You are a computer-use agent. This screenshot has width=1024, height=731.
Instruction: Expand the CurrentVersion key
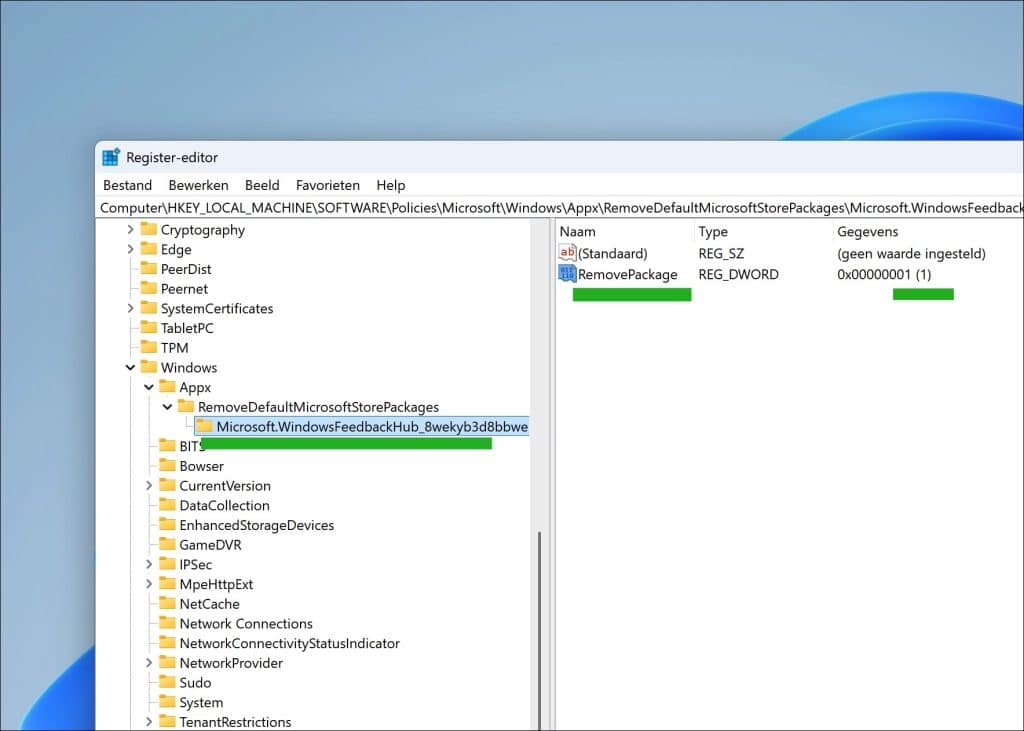point(149,485)
